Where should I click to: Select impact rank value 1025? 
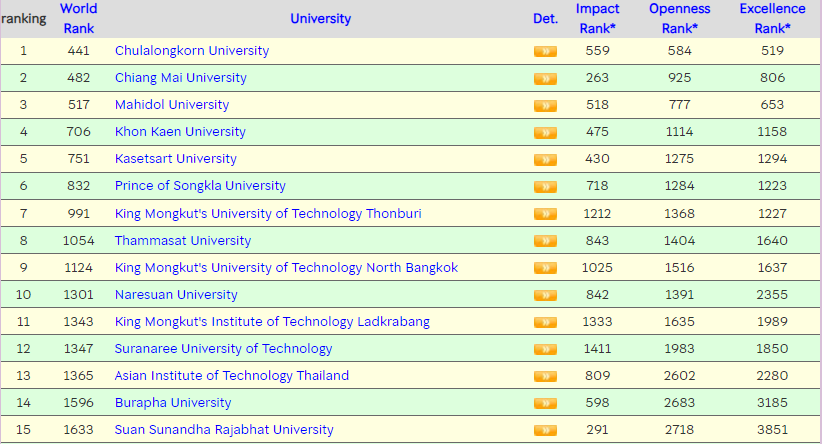(597, 268)
